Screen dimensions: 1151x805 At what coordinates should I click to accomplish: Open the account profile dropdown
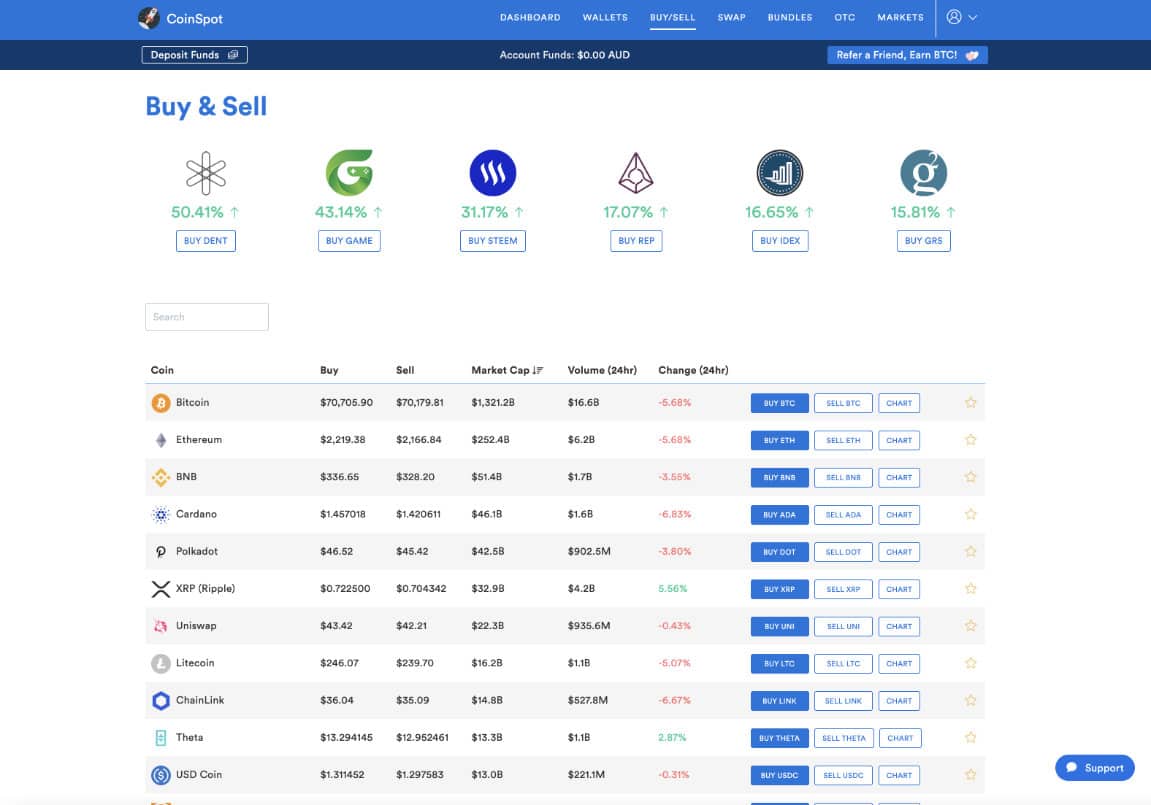961,17
